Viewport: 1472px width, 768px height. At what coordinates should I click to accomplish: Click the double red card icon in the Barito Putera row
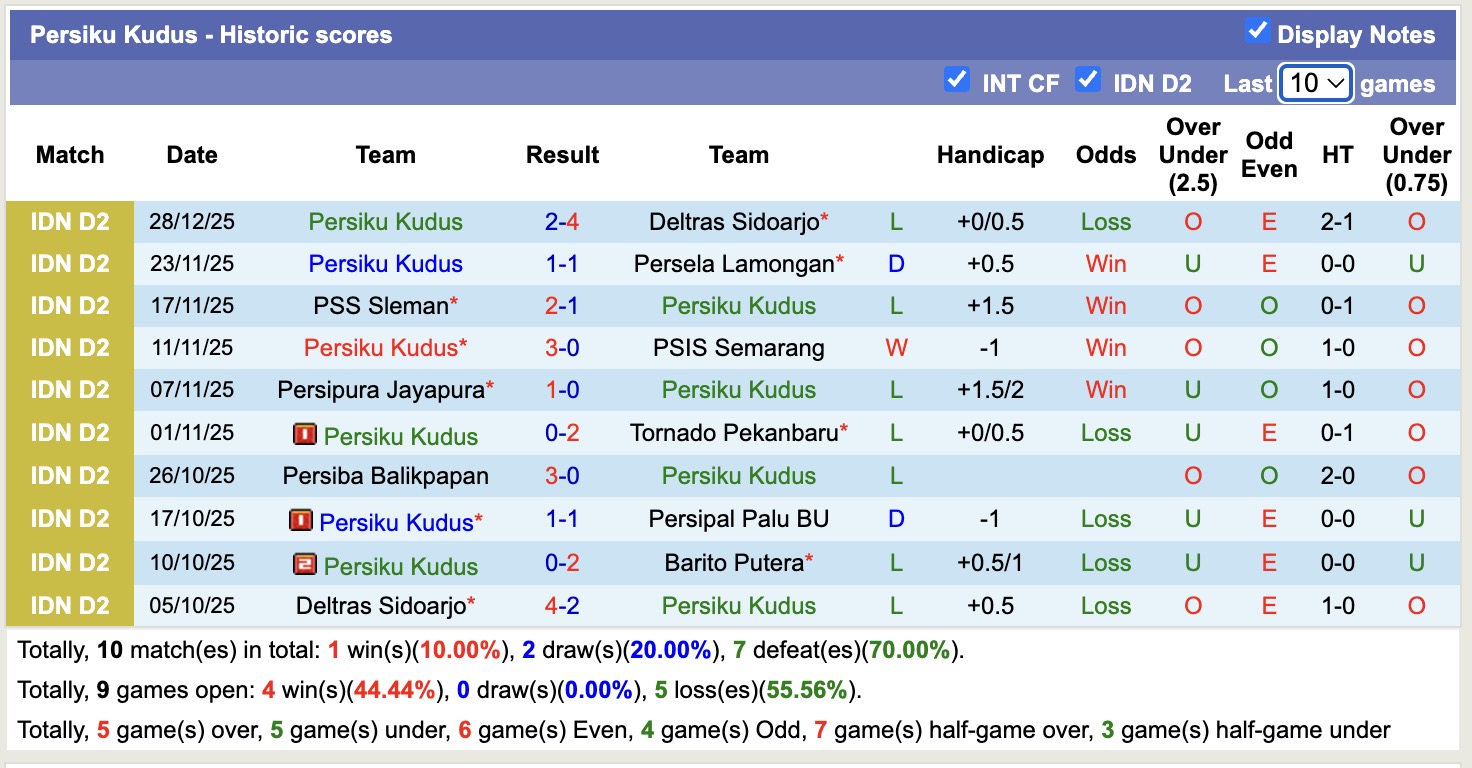click(x=306, y=563)
